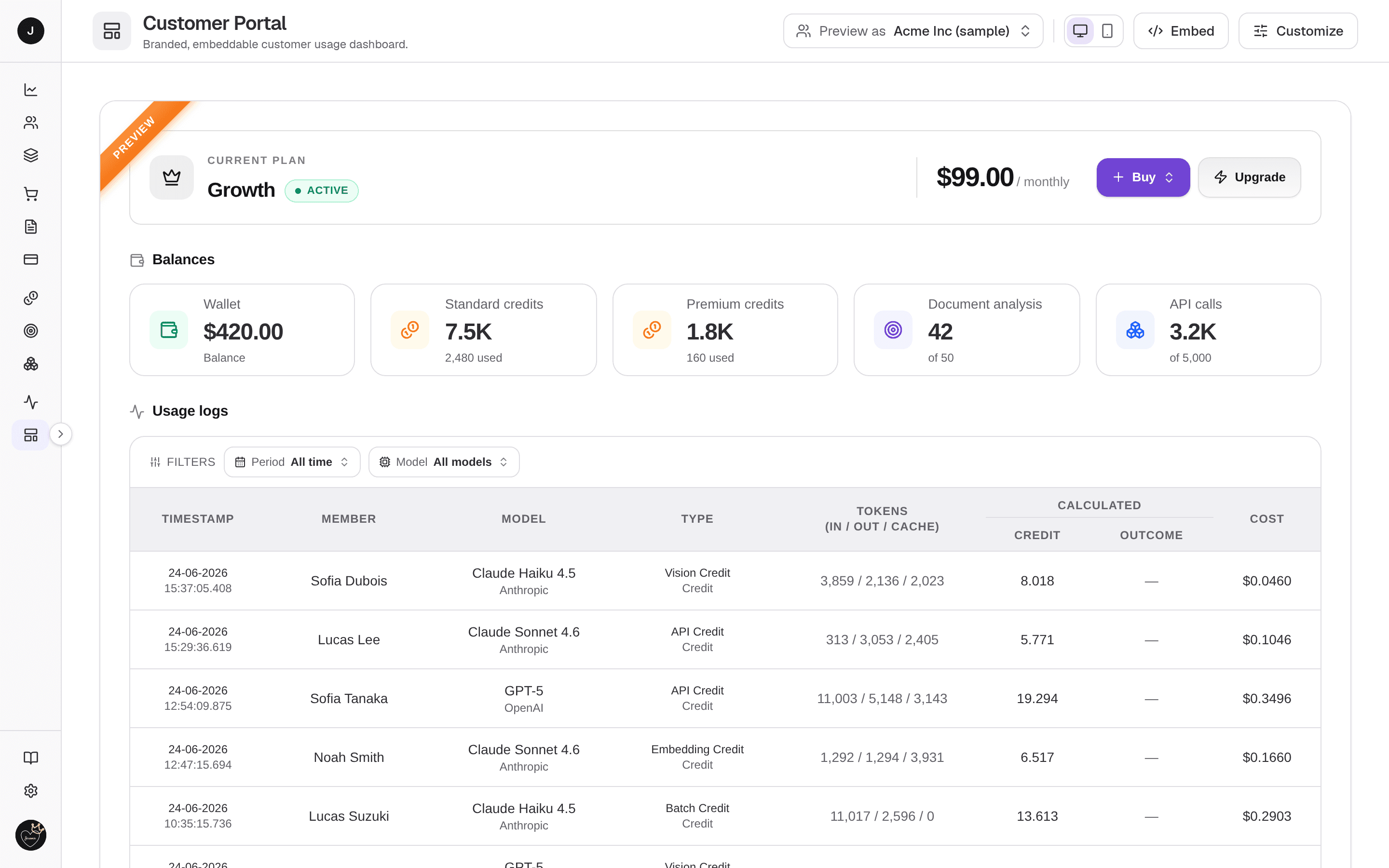Viewport: 1389px width, 868px height.
Task: Click the GPT-5 OpenAI model cell for Sofia Tanaka
Action: coord(523,699)
